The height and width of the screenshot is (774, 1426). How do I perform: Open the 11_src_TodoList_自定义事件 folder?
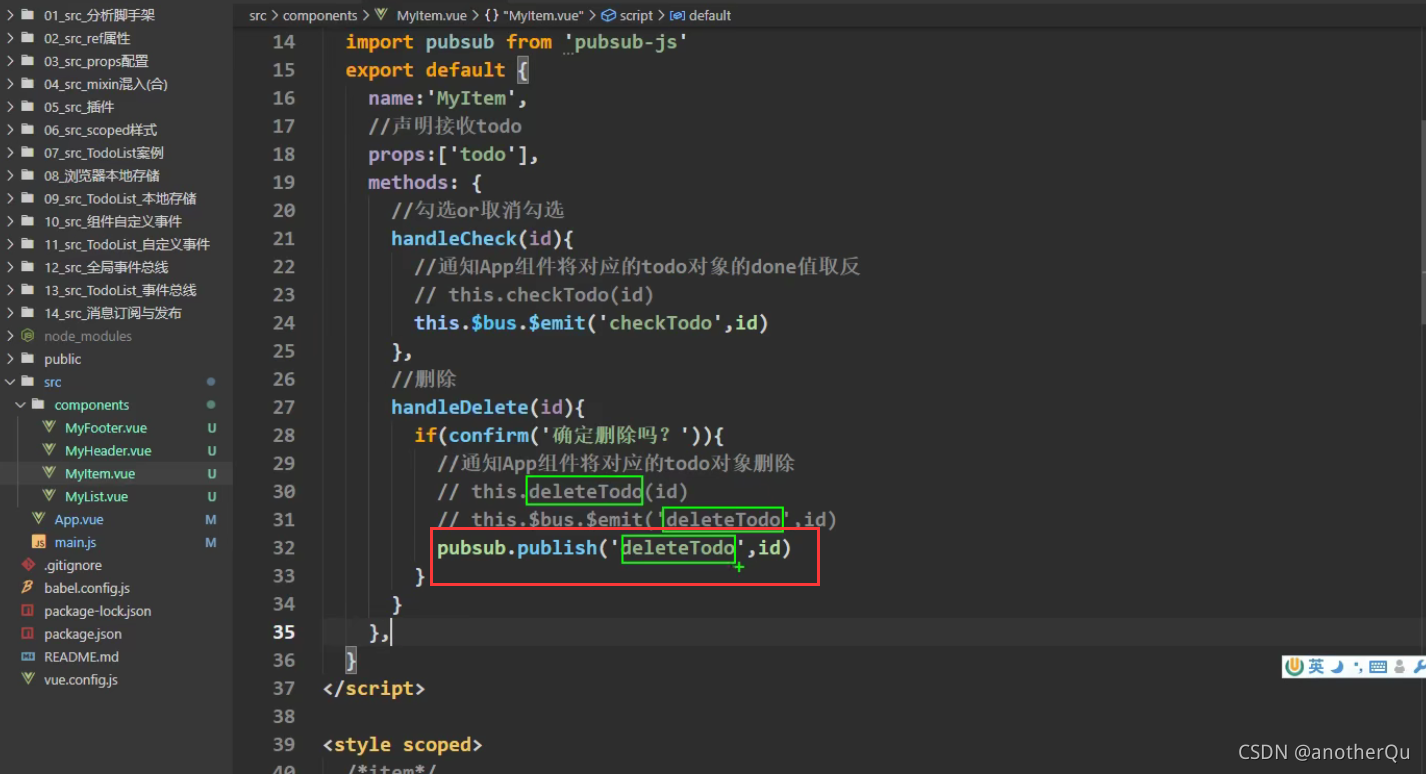(x=127, y=244)
